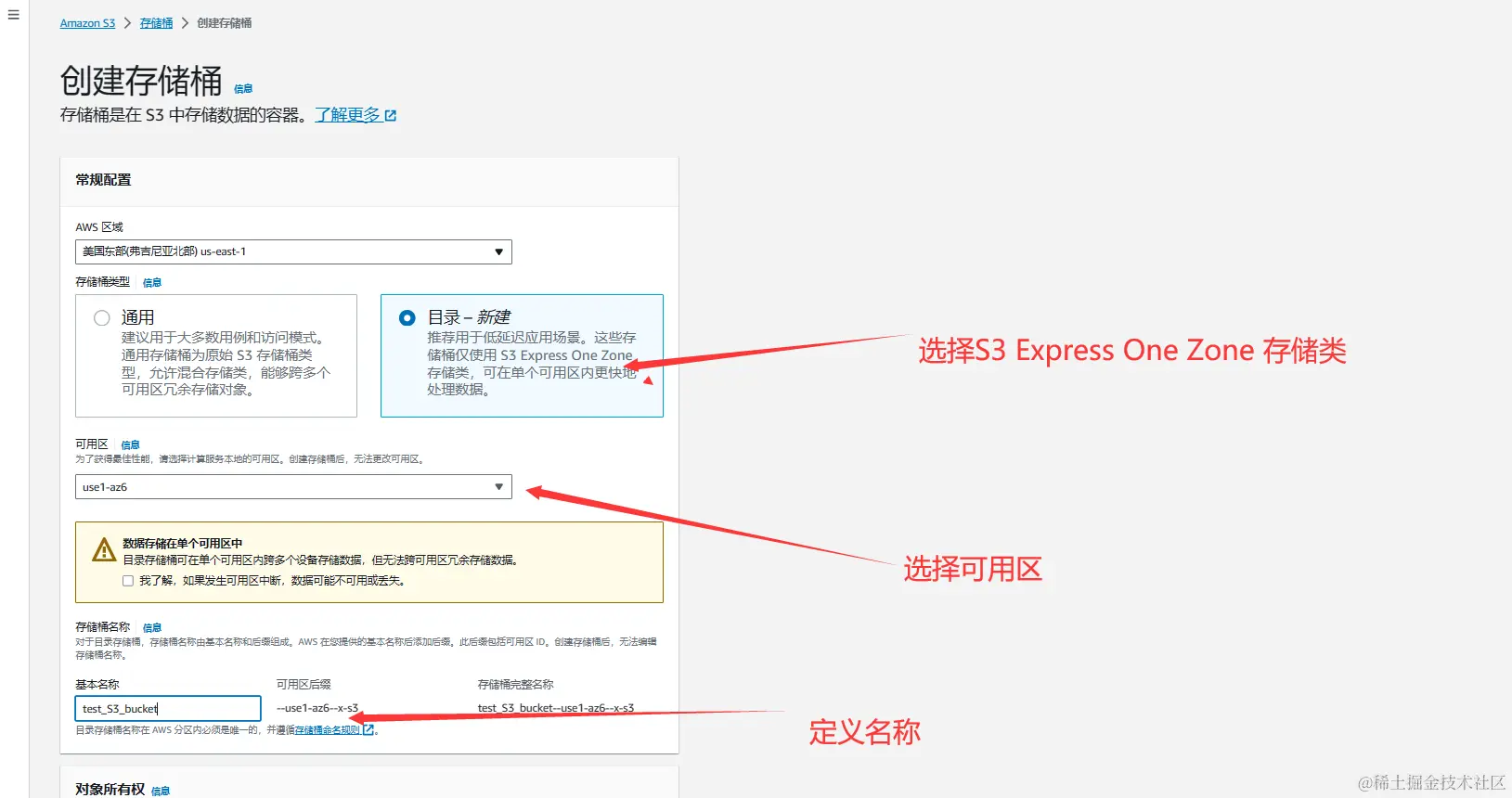1512x798 pixels.
Task: Open the 可用区 dropdown showing use1-az6
Action: coord(293,487)
